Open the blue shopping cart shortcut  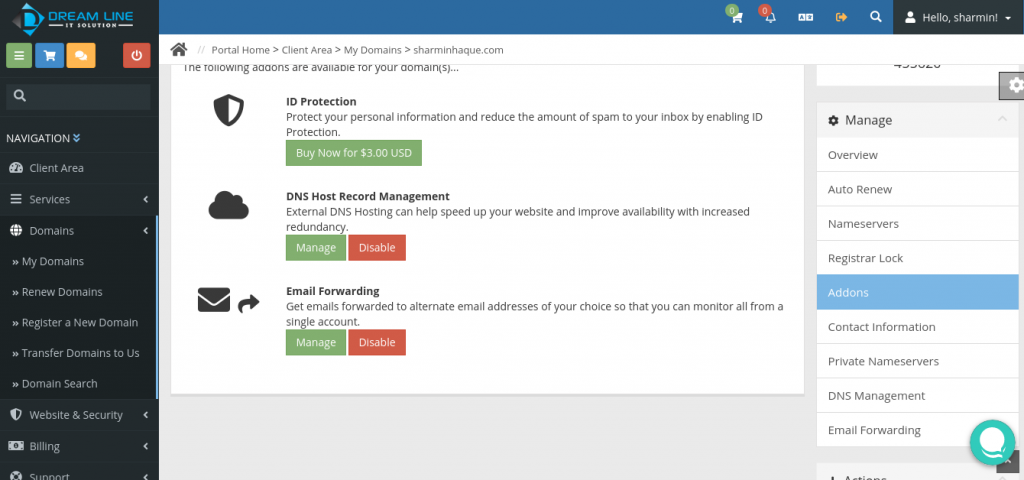pyautogui.click(x=50, y=56)
